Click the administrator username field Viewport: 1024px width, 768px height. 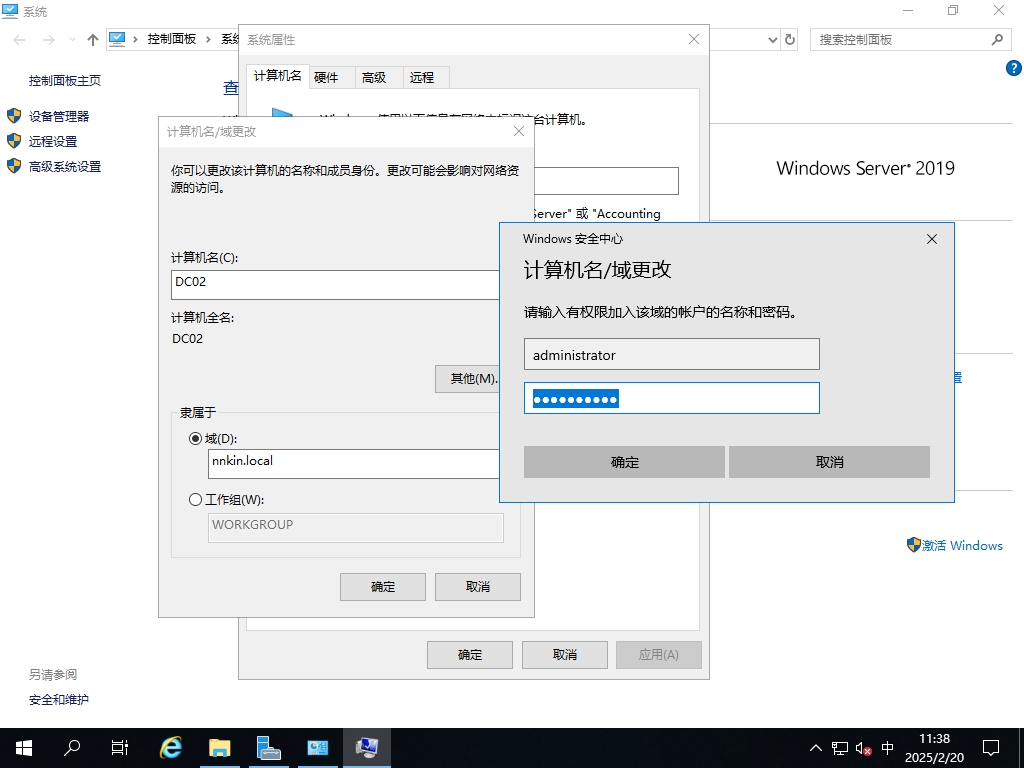[x=671, y=354]
